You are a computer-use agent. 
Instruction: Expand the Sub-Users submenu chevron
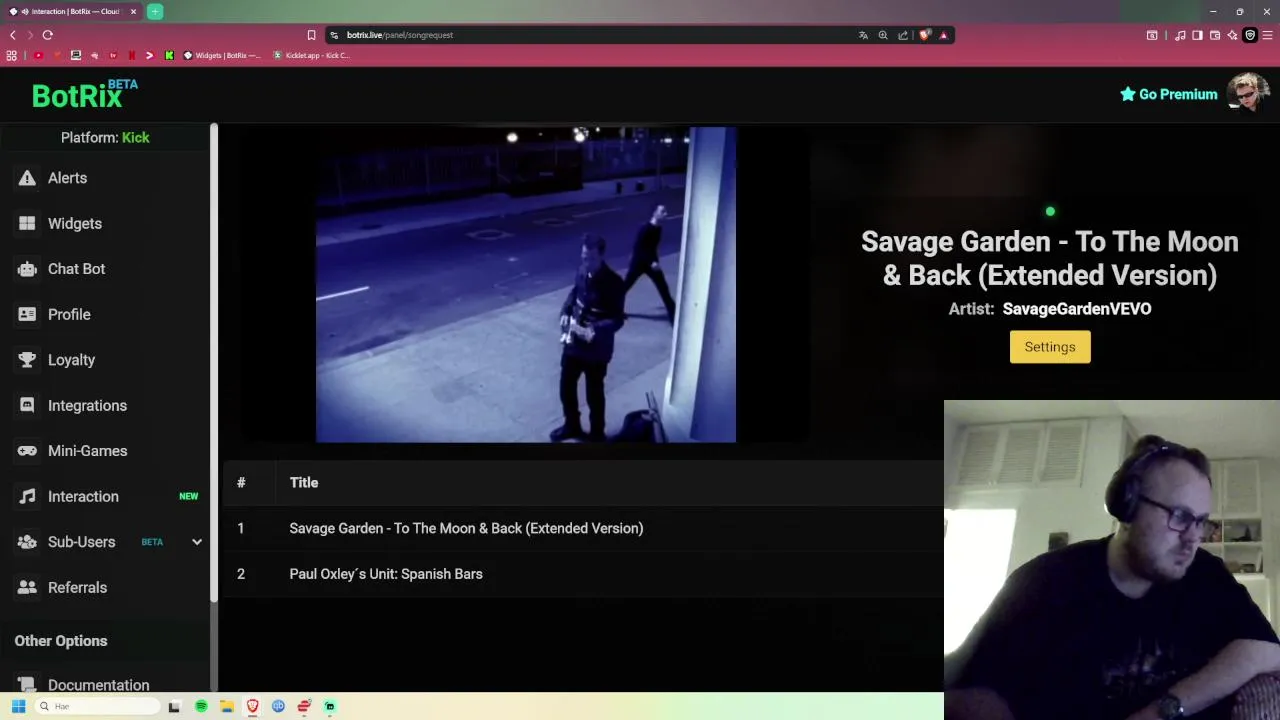point(197,542)
